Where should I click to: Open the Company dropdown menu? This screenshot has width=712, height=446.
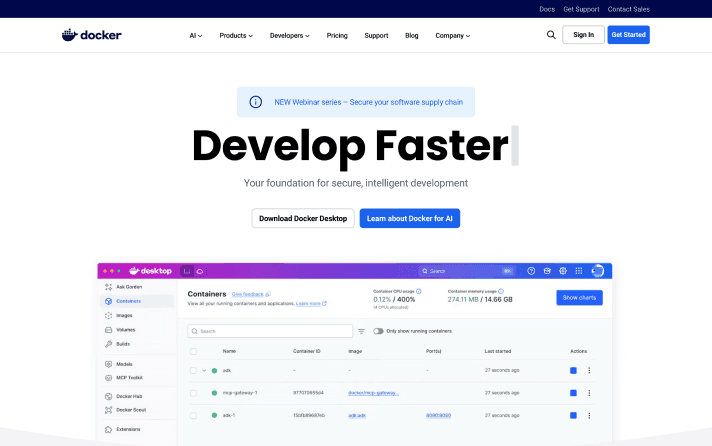(453, 35)
